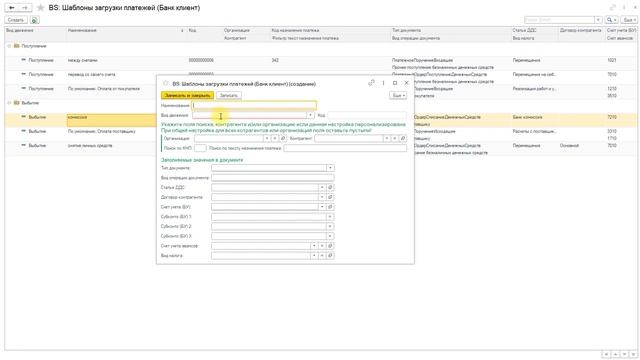The width and height of the screenshot is (640, 360).
Task: Click the link icon in dialog title bar
Action: pyautogui.click(x=371, y=83)
